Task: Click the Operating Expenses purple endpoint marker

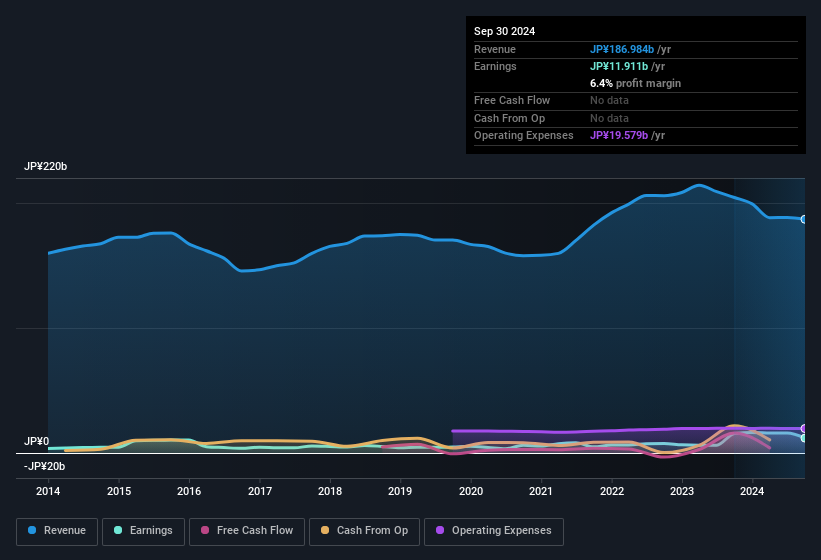Action: pos(804,428)
